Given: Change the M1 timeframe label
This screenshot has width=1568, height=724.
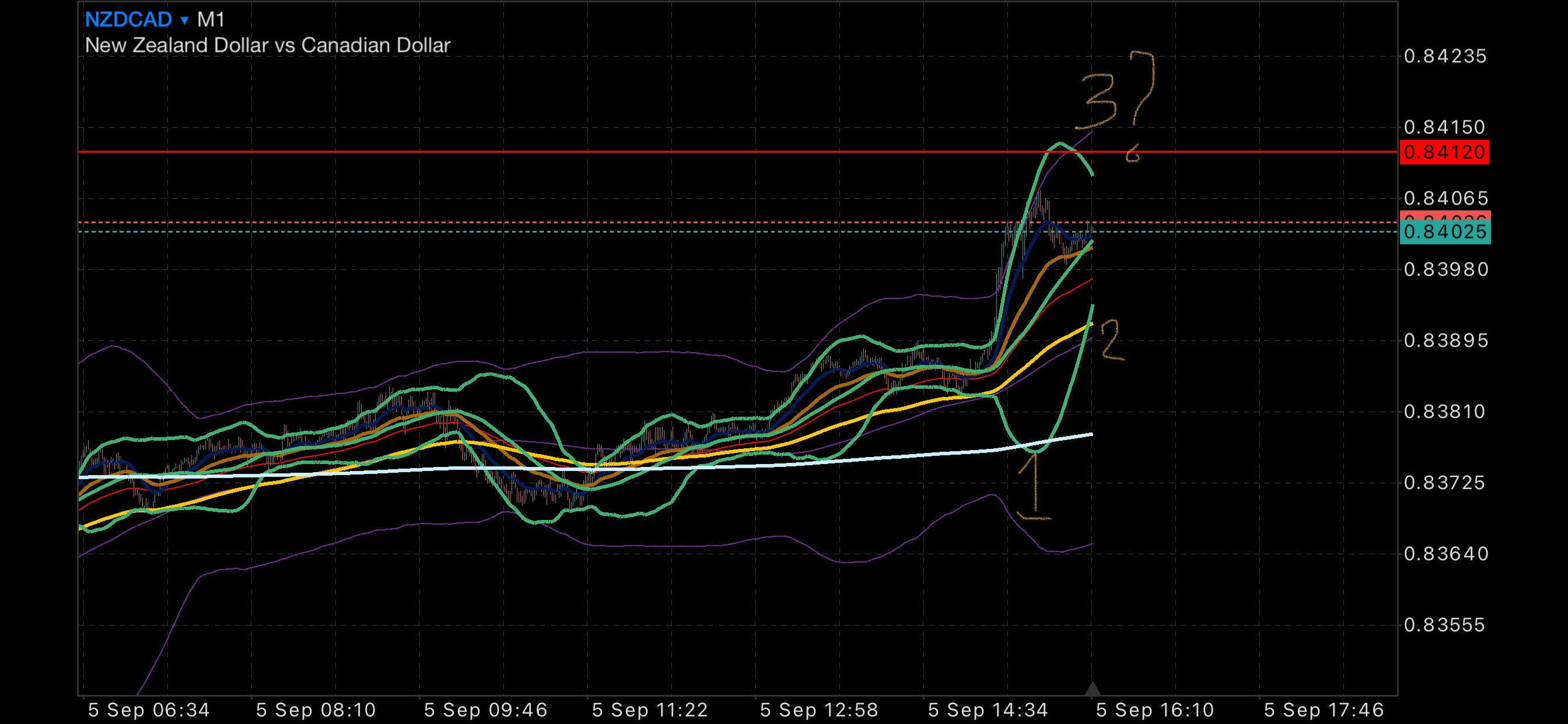Looking at the screenshot, I should (211, 20).
